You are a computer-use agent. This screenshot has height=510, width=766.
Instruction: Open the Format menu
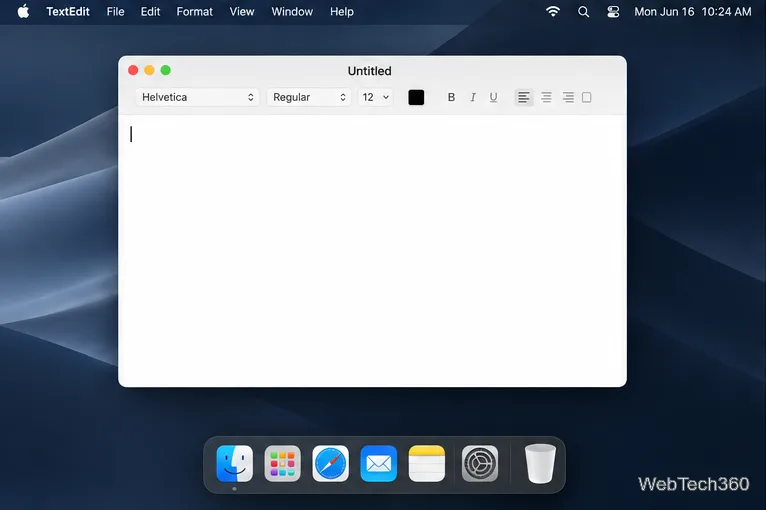[x=194, y=12]
